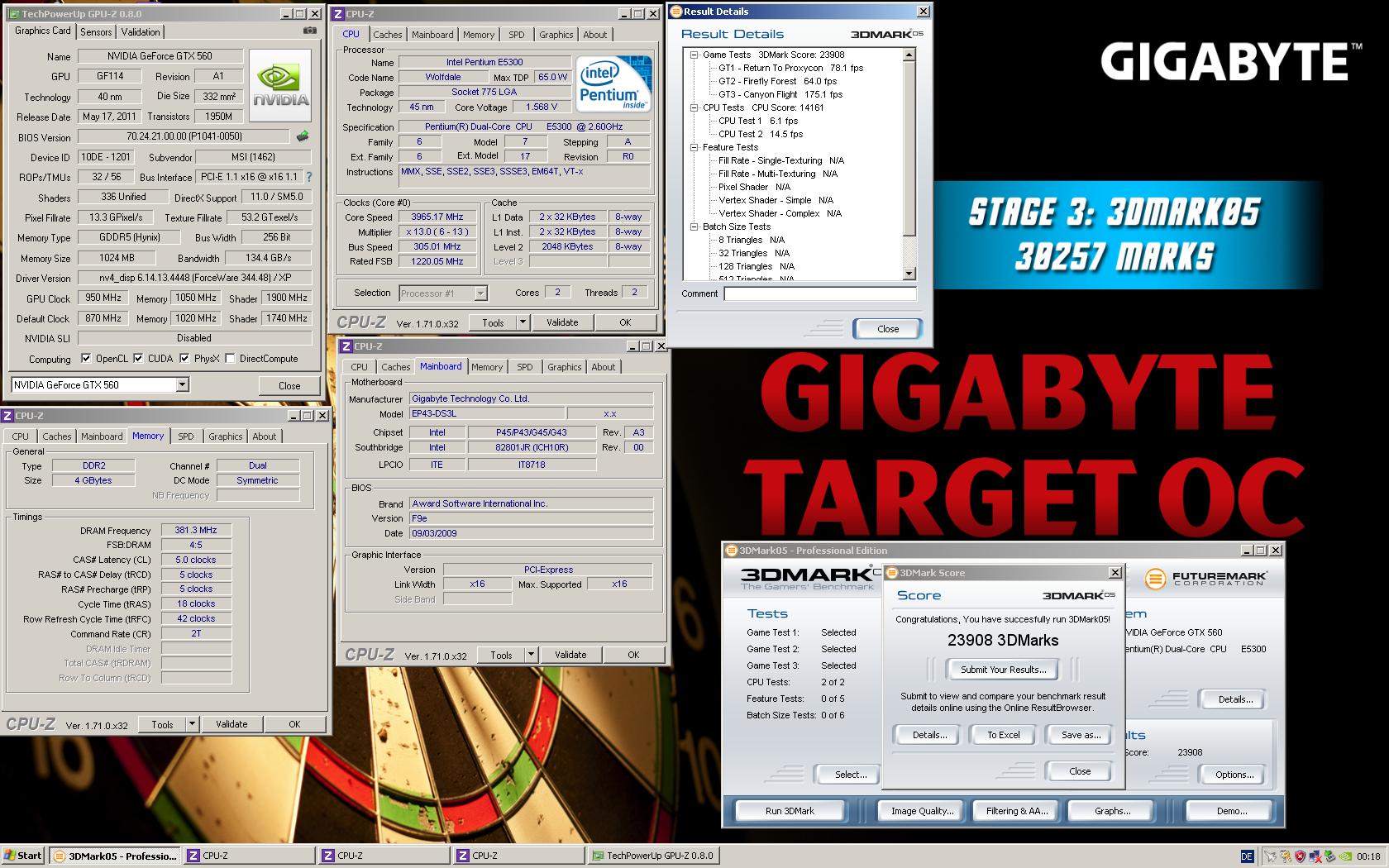Click DE language indicator in tray
The height and width of the screenshot is (868, 1389).
(1247, 856)
